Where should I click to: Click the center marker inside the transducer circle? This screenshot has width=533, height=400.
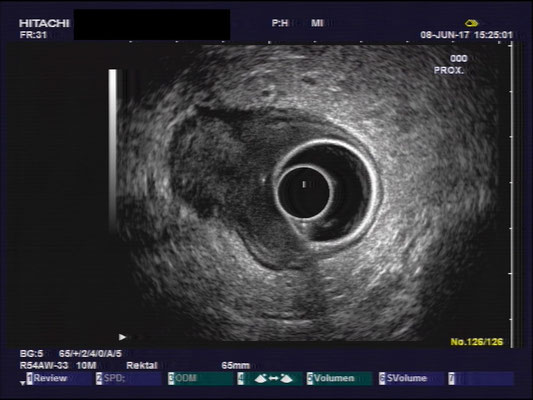pos(304,184)
